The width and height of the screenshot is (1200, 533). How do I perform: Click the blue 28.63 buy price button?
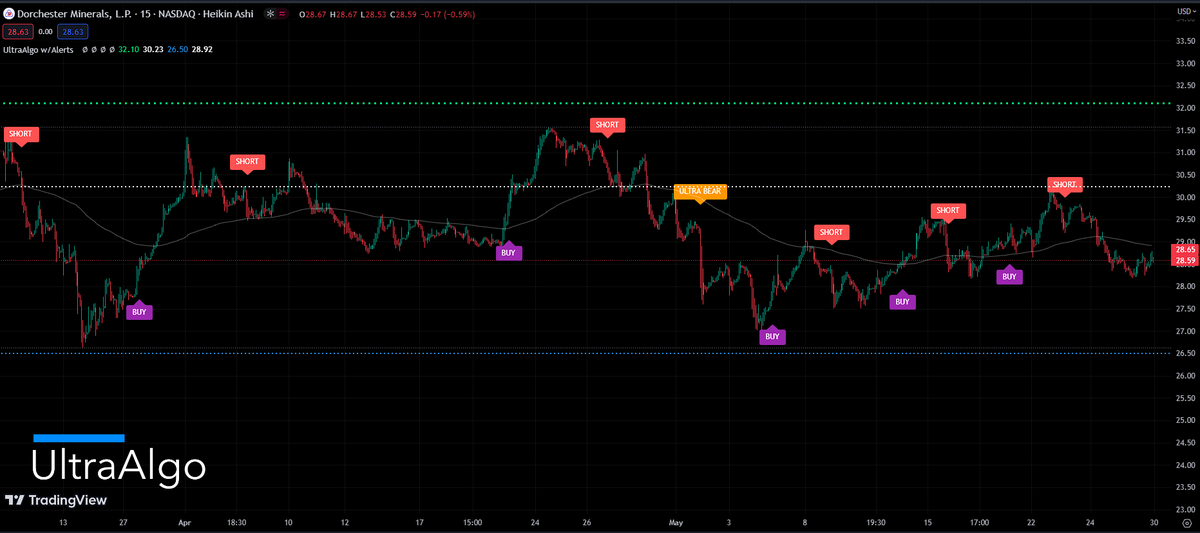tap(75, 32)
